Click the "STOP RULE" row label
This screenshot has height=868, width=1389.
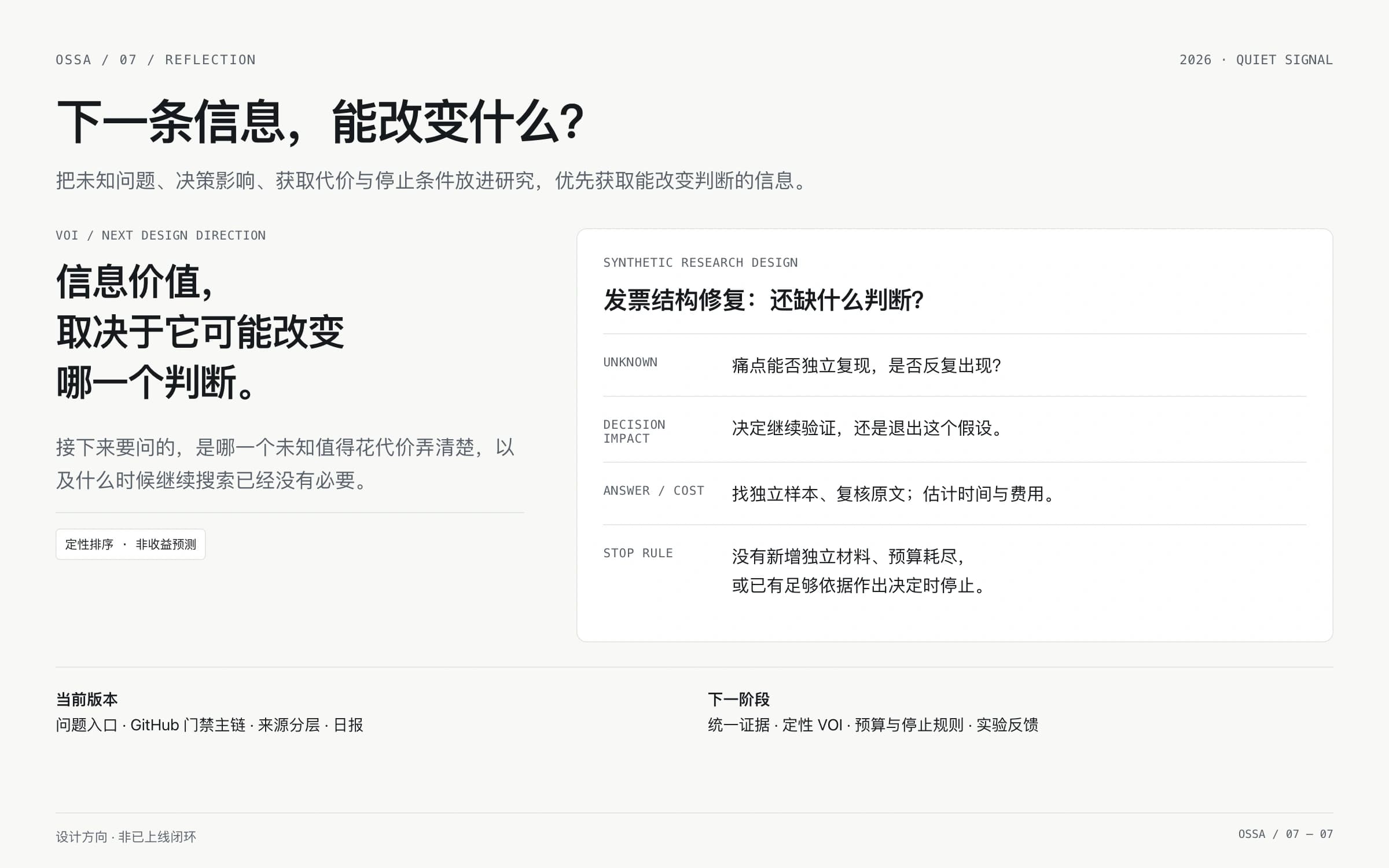pos(638,553)
